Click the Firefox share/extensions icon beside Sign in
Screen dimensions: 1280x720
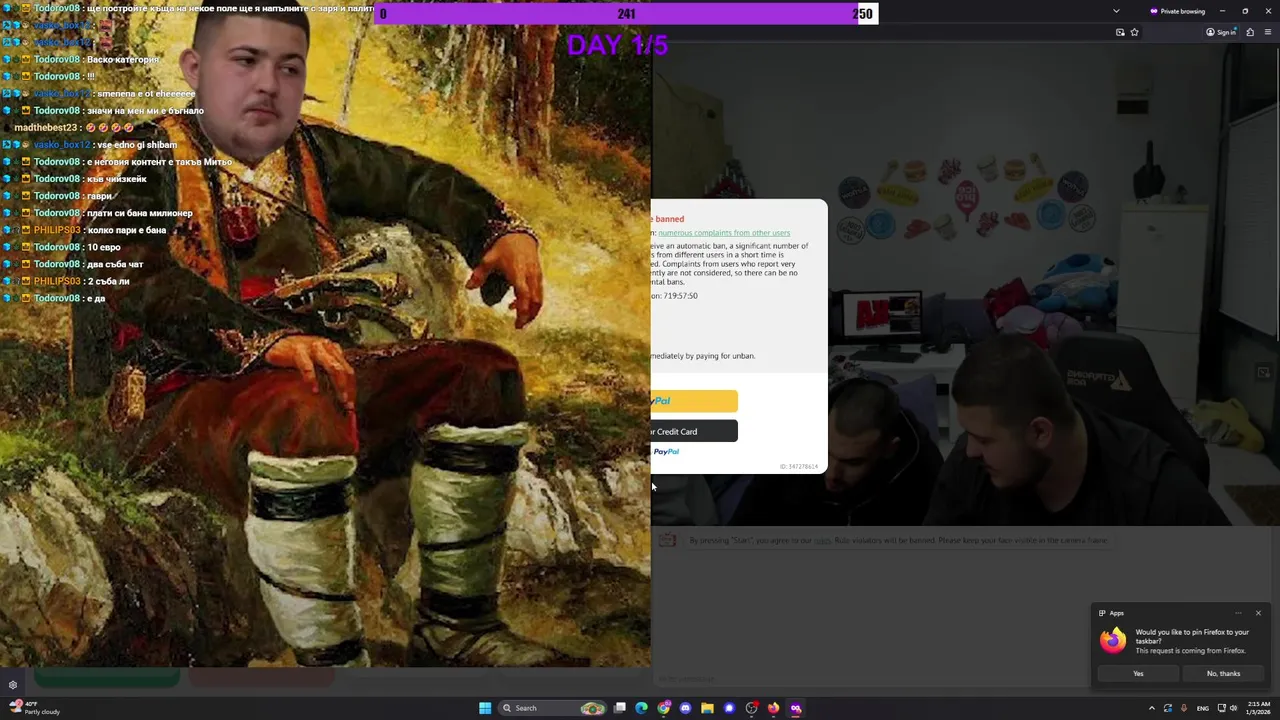tap(1249, 32)
